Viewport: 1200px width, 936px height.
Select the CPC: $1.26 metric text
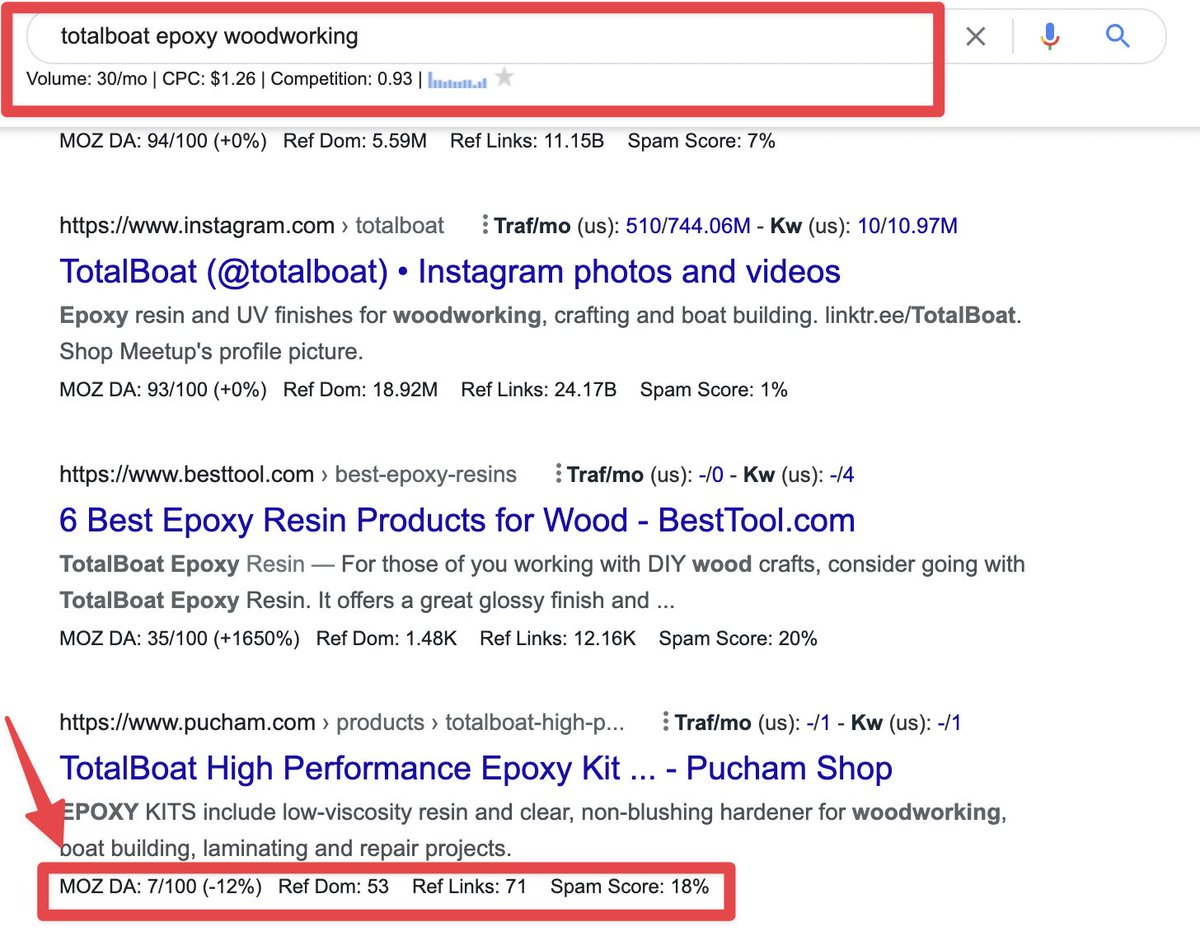(x=208, y=79)
